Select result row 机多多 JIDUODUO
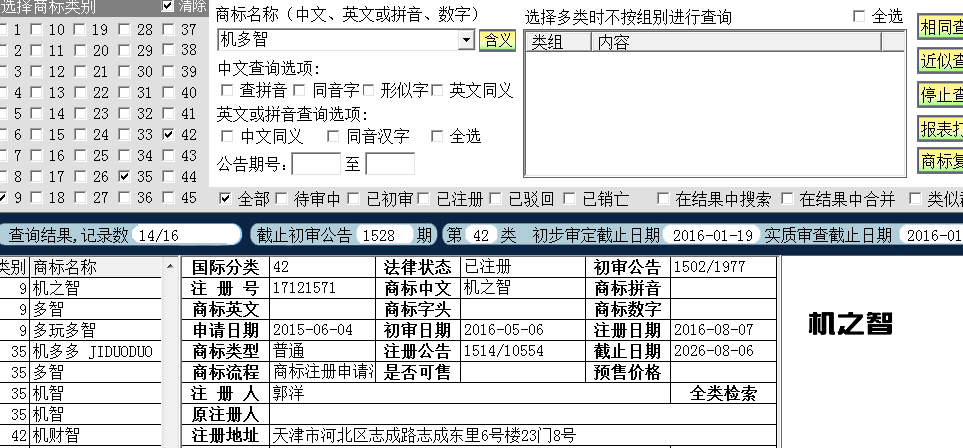 tap(96, 351)
